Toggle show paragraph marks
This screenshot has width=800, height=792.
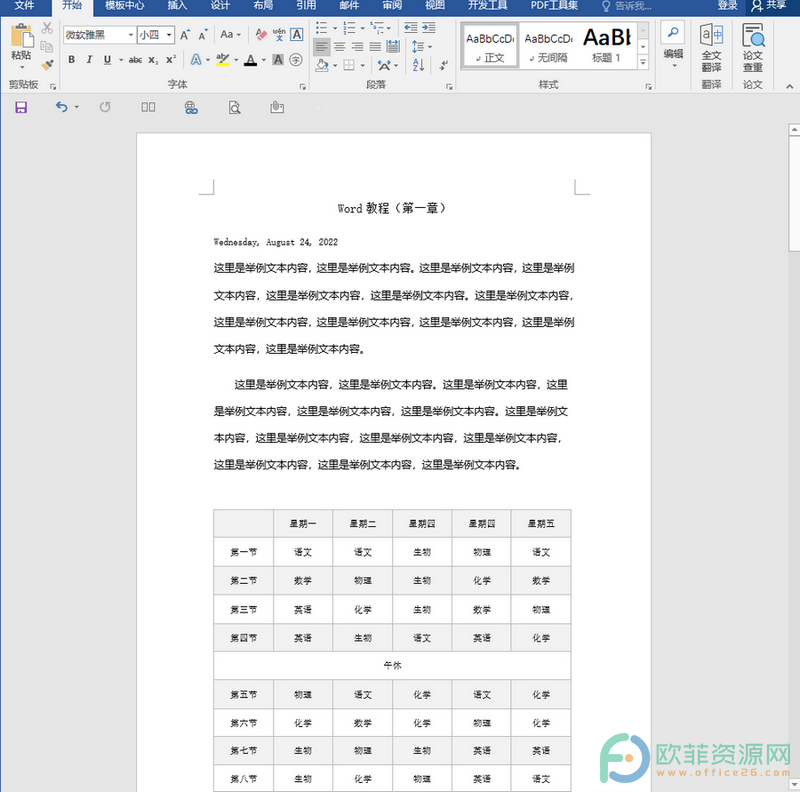443,65
